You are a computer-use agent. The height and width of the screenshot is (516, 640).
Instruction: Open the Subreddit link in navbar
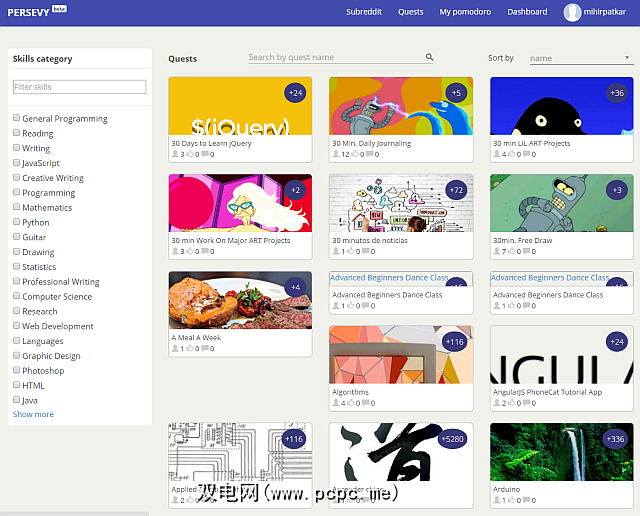click(x=364, y=12)
